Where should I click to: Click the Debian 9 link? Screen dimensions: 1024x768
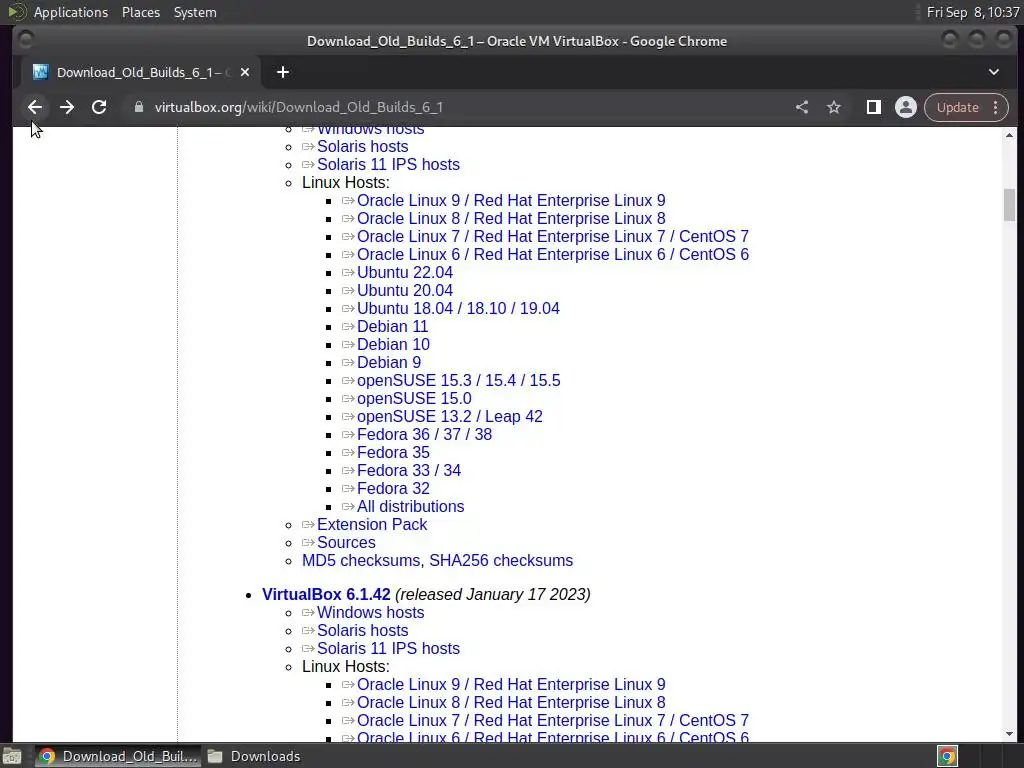coord(389,362)
